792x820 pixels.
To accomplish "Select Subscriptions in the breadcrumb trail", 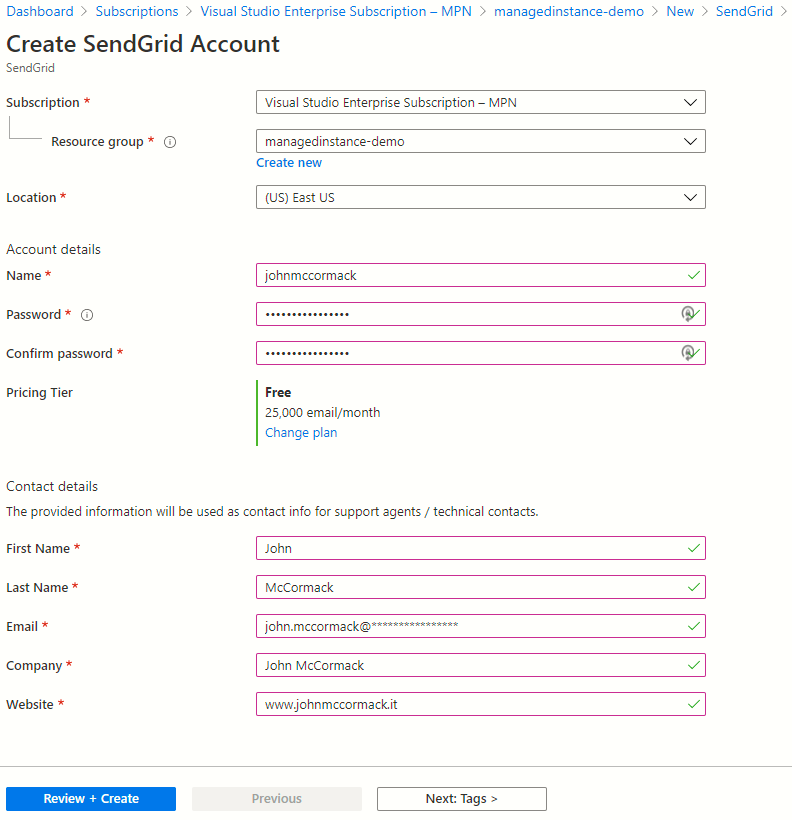I will [137, 11].
